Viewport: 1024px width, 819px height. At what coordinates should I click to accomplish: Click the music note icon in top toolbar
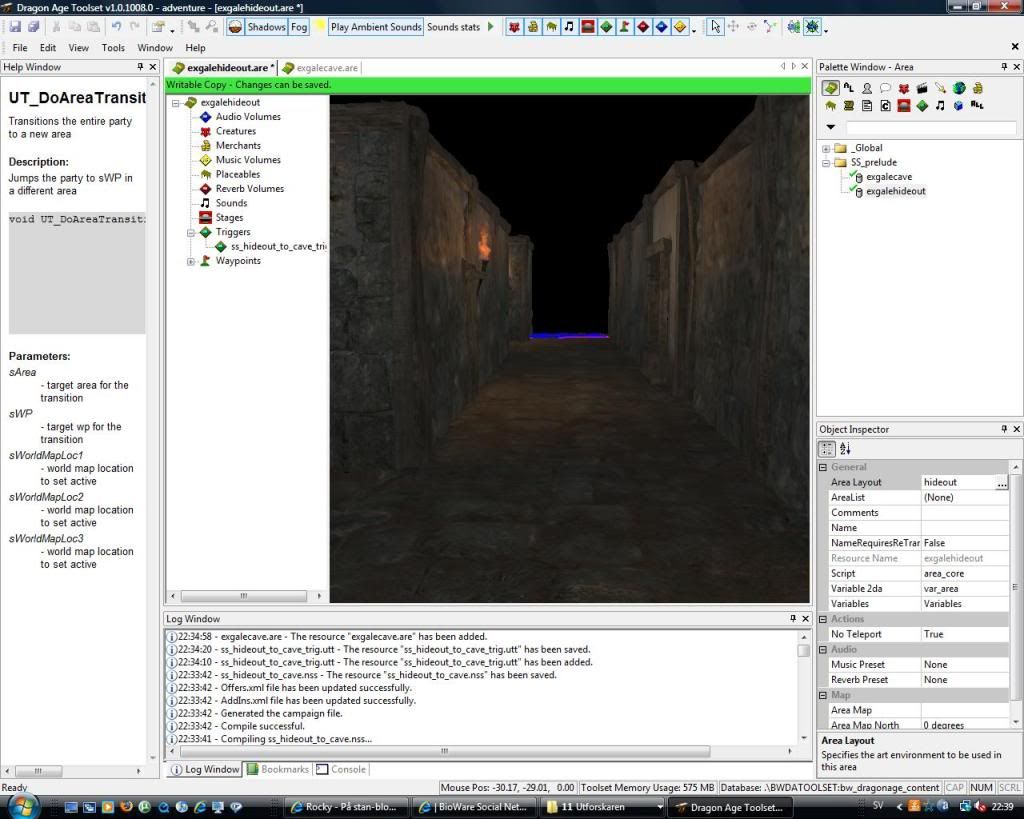coord(569,27)
